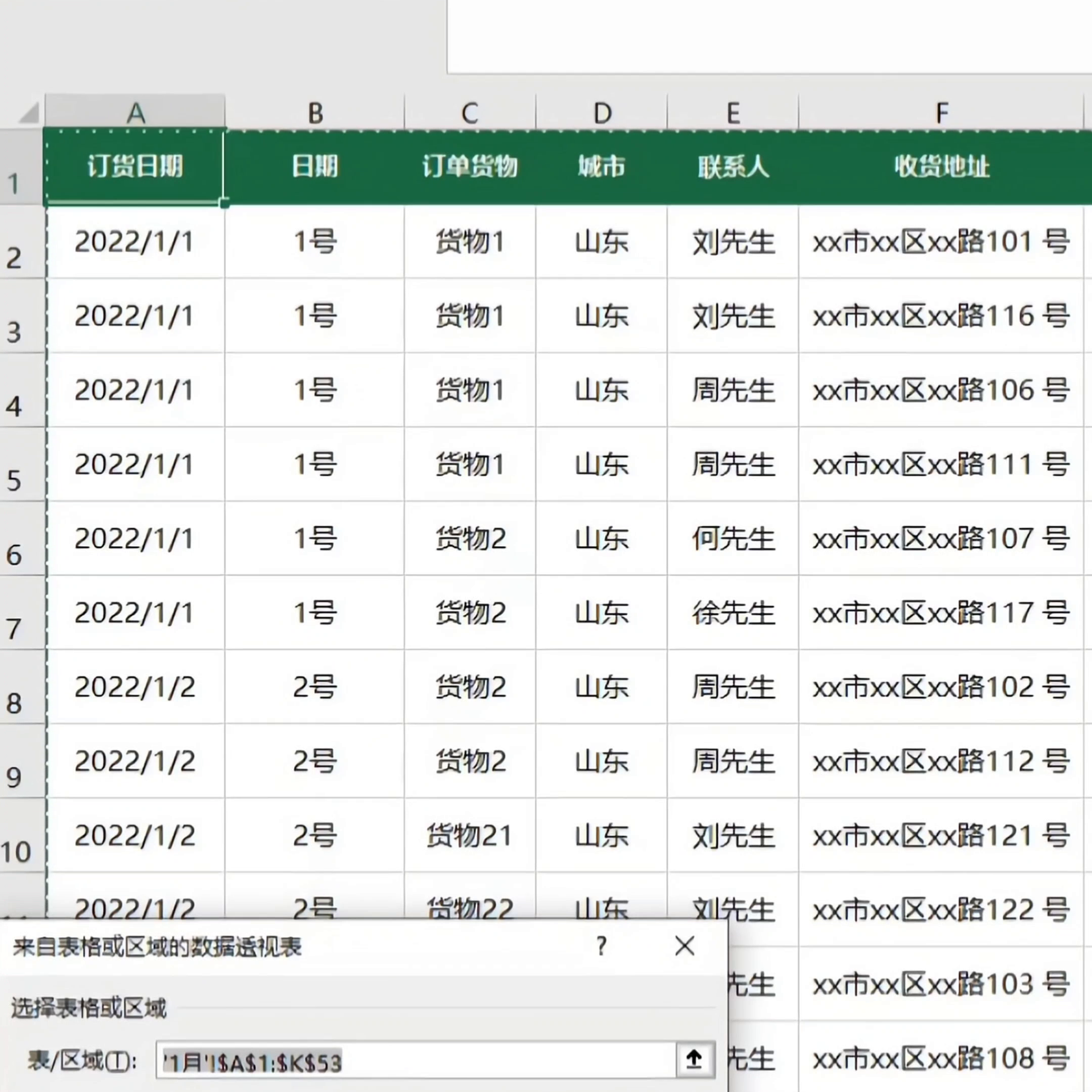The width and height of the screenshot is (1092, 1092).
Task: Select column A header
Action: pos(135,112)
